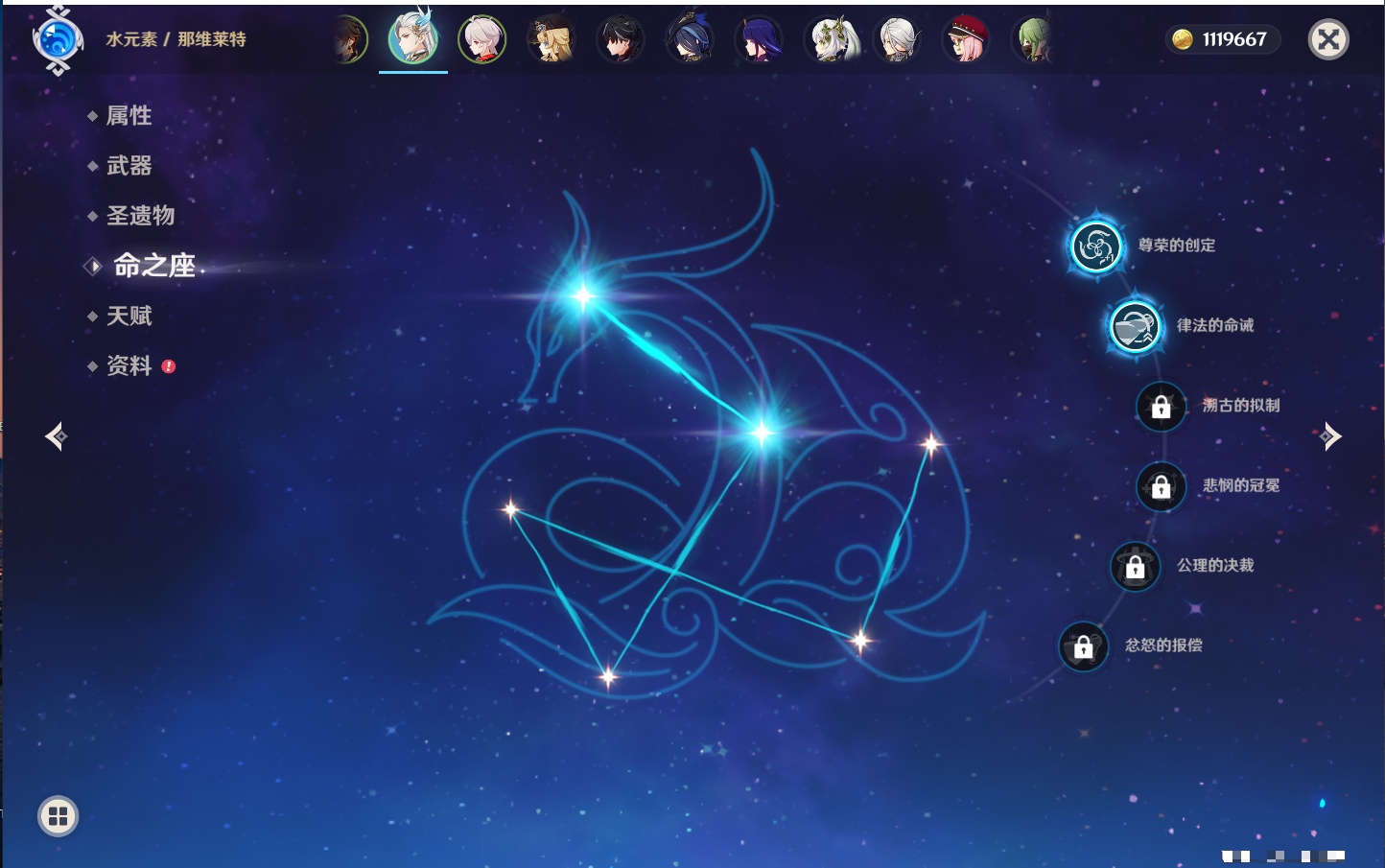Viewport: 1385px width, 868px height.
Task: Go to next character with right arrow
Action: point(1330,436)
